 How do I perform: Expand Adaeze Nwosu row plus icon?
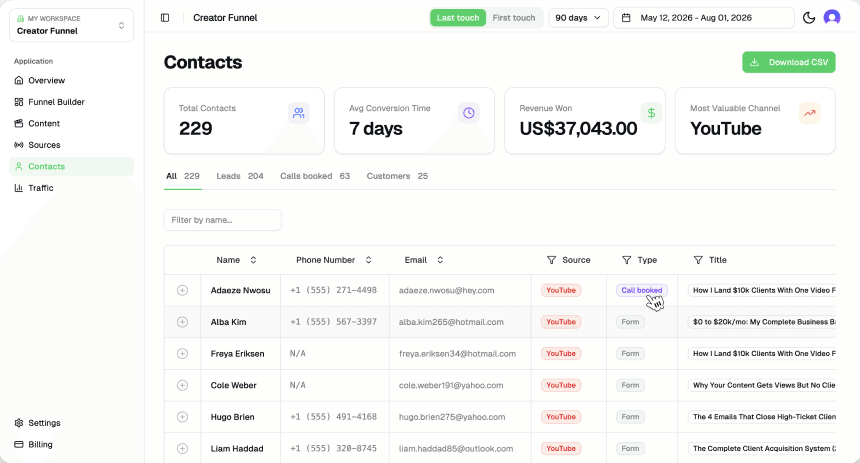tap(183, 290)
